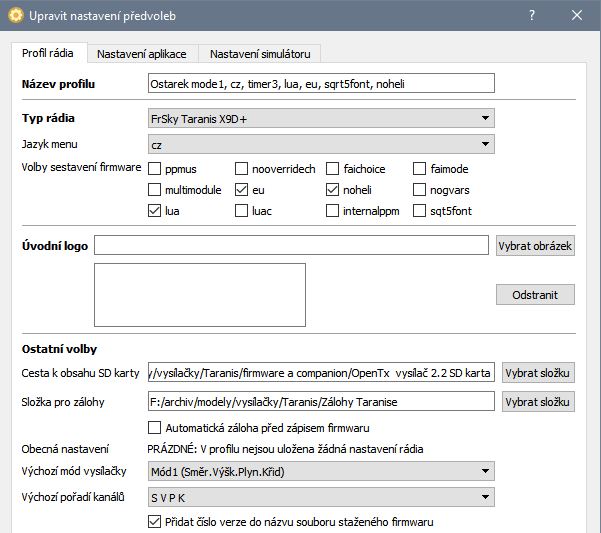Click the help question mark button
This screenshot has width=601, height=533.
(x=530, y=16)
